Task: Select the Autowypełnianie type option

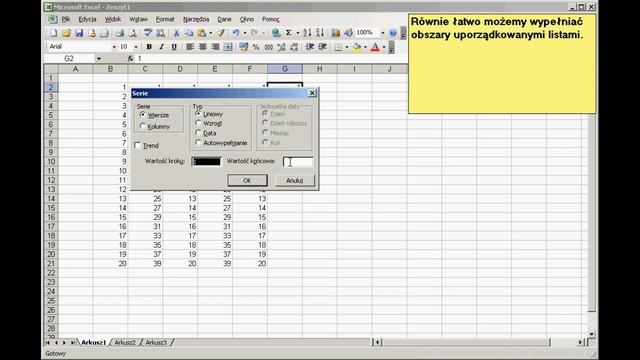Action: click(x=221, y=143)
